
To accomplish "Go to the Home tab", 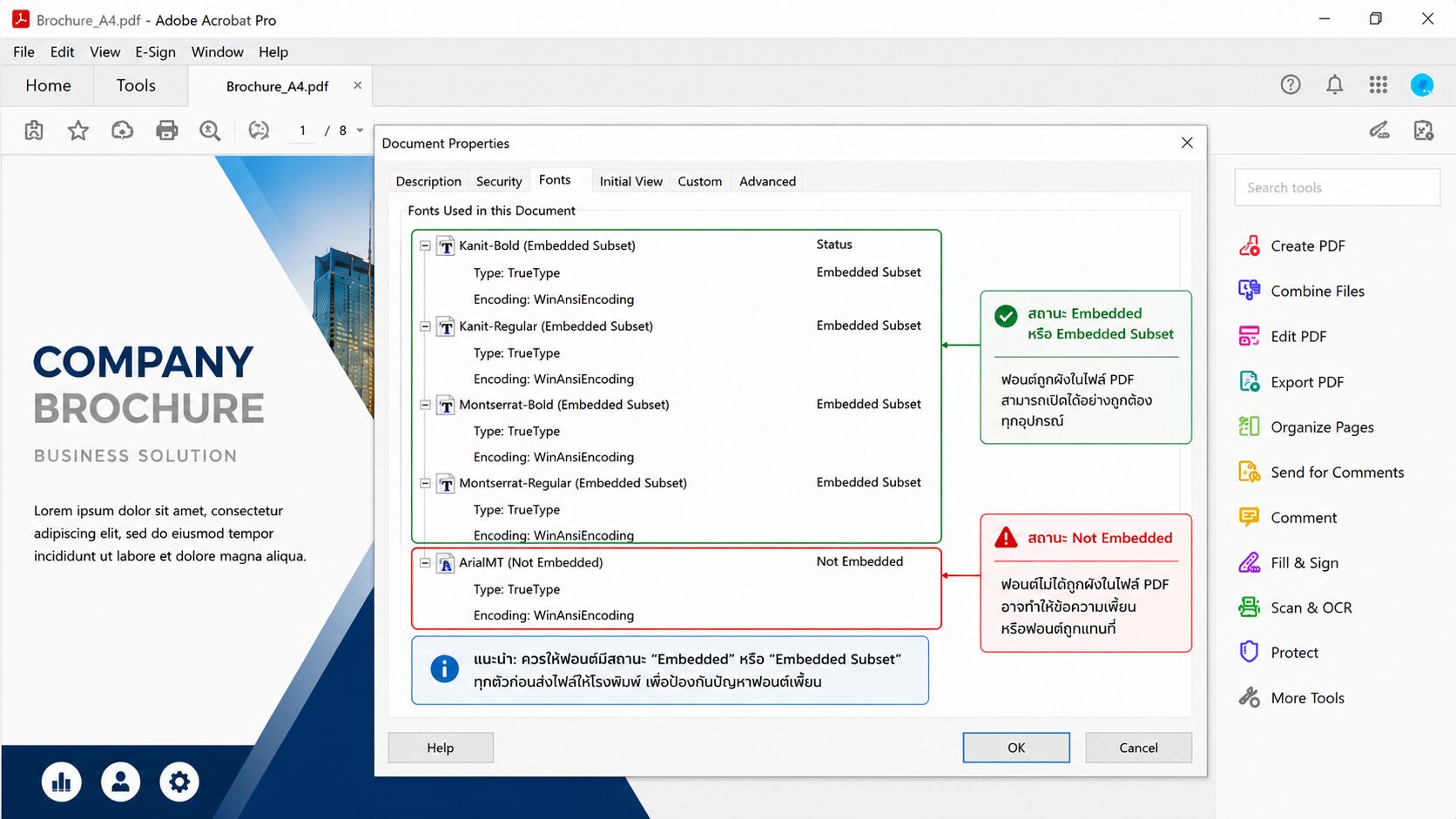I will pos(48,85).
